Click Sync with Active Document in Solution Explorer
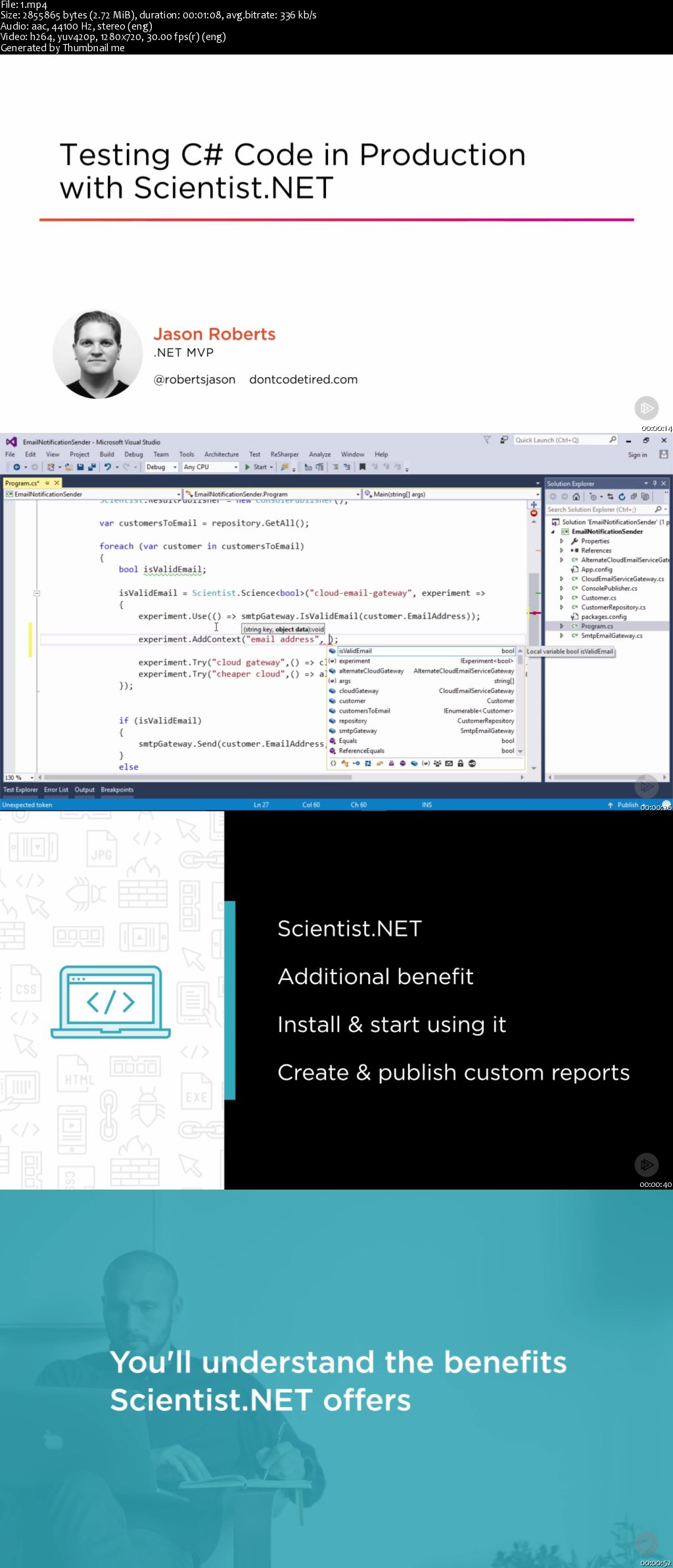 point(611,497)
